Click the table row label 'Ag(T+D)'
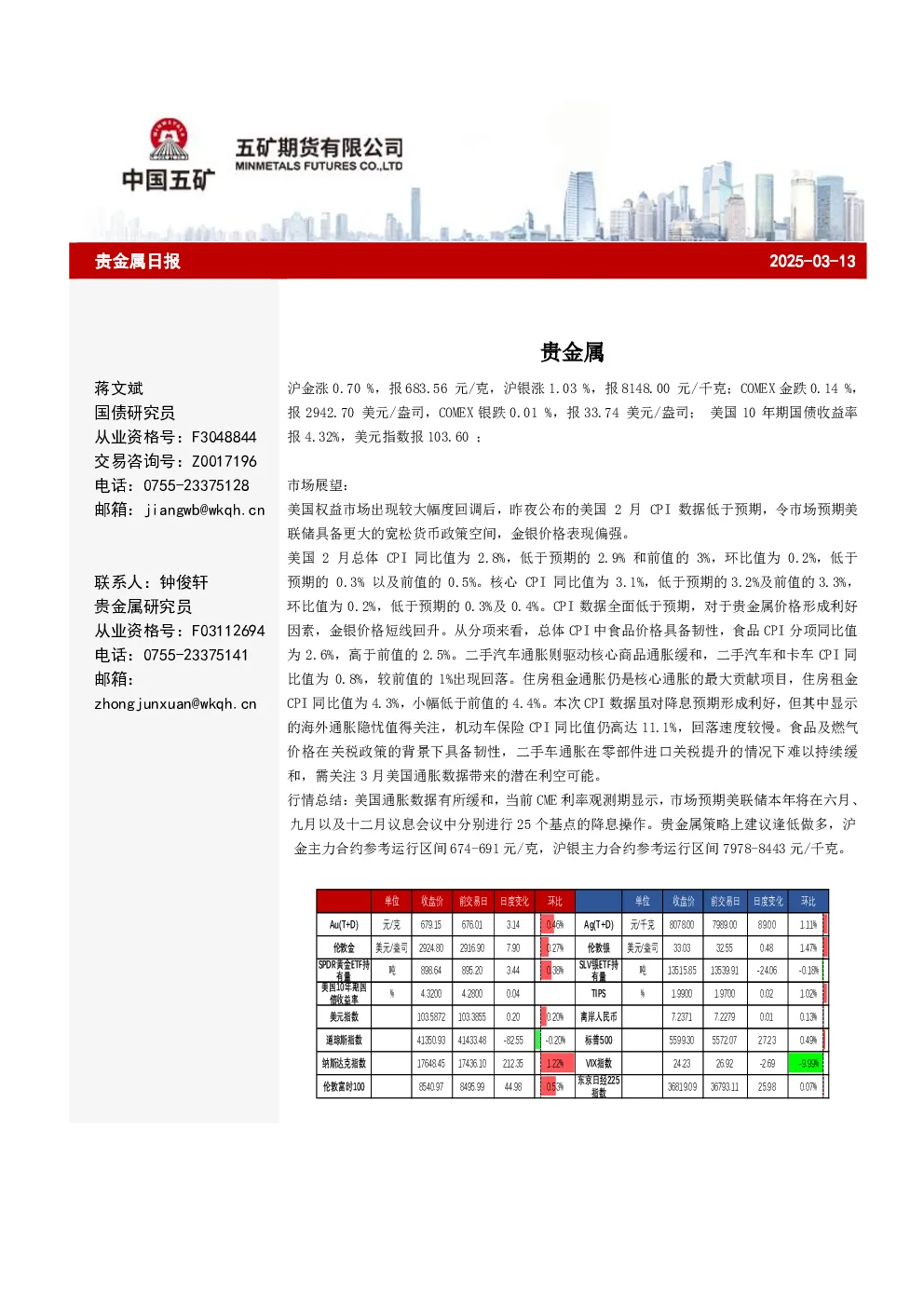The image size is (924, 1307). [598, 924]
